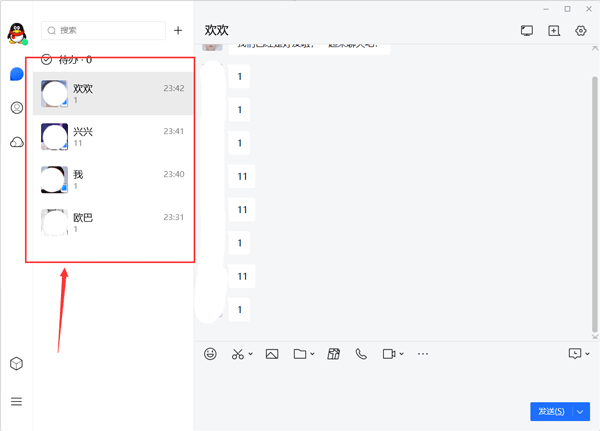600x431 pixels.
Task: Start a voice call with phone icon
Action: click(361, 354)
